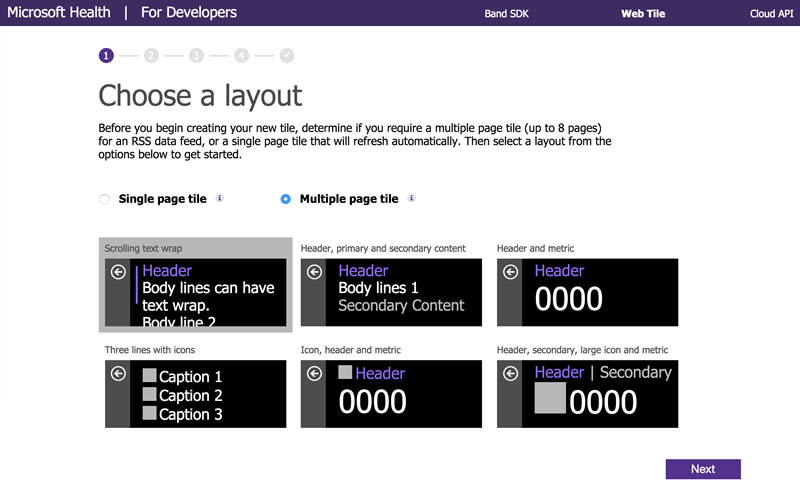Click the final checkmark step in progress indicator
The width and height of the screenshot is (800, 484).
(x=287, y=55)
